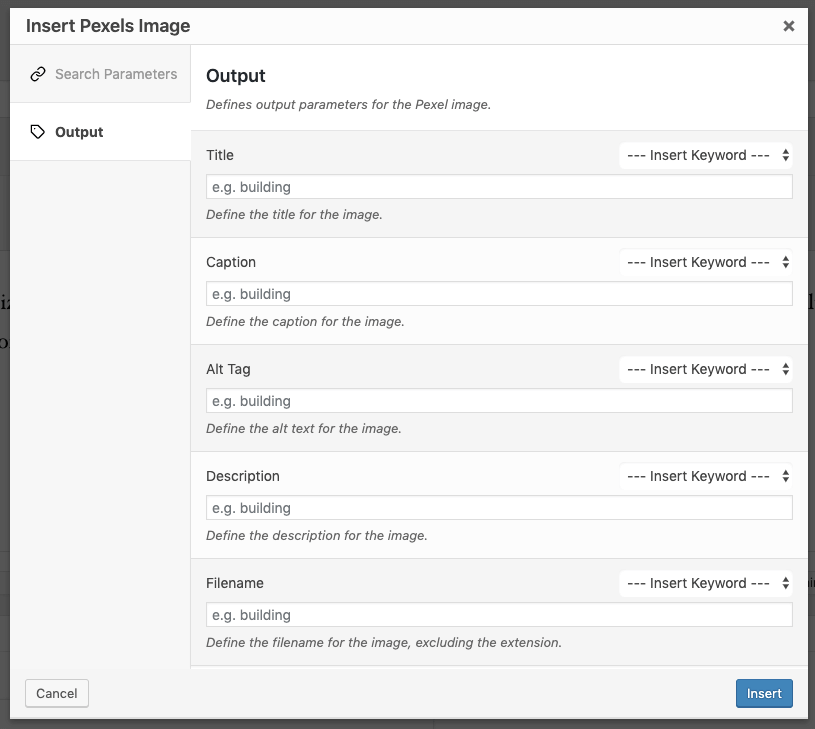Focus the Title input field

tap(499, 187)
